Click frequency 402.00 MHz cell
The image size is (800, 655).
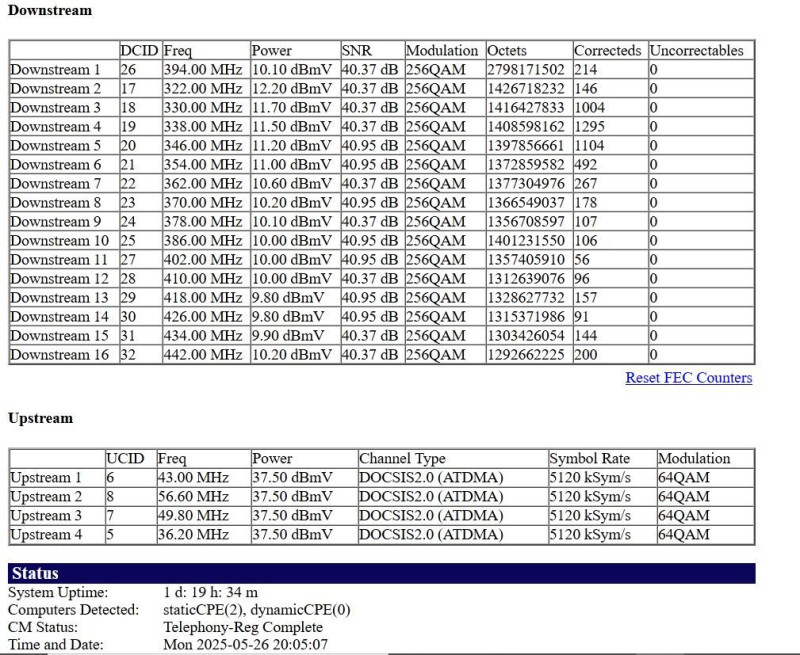tap(203, 260)
